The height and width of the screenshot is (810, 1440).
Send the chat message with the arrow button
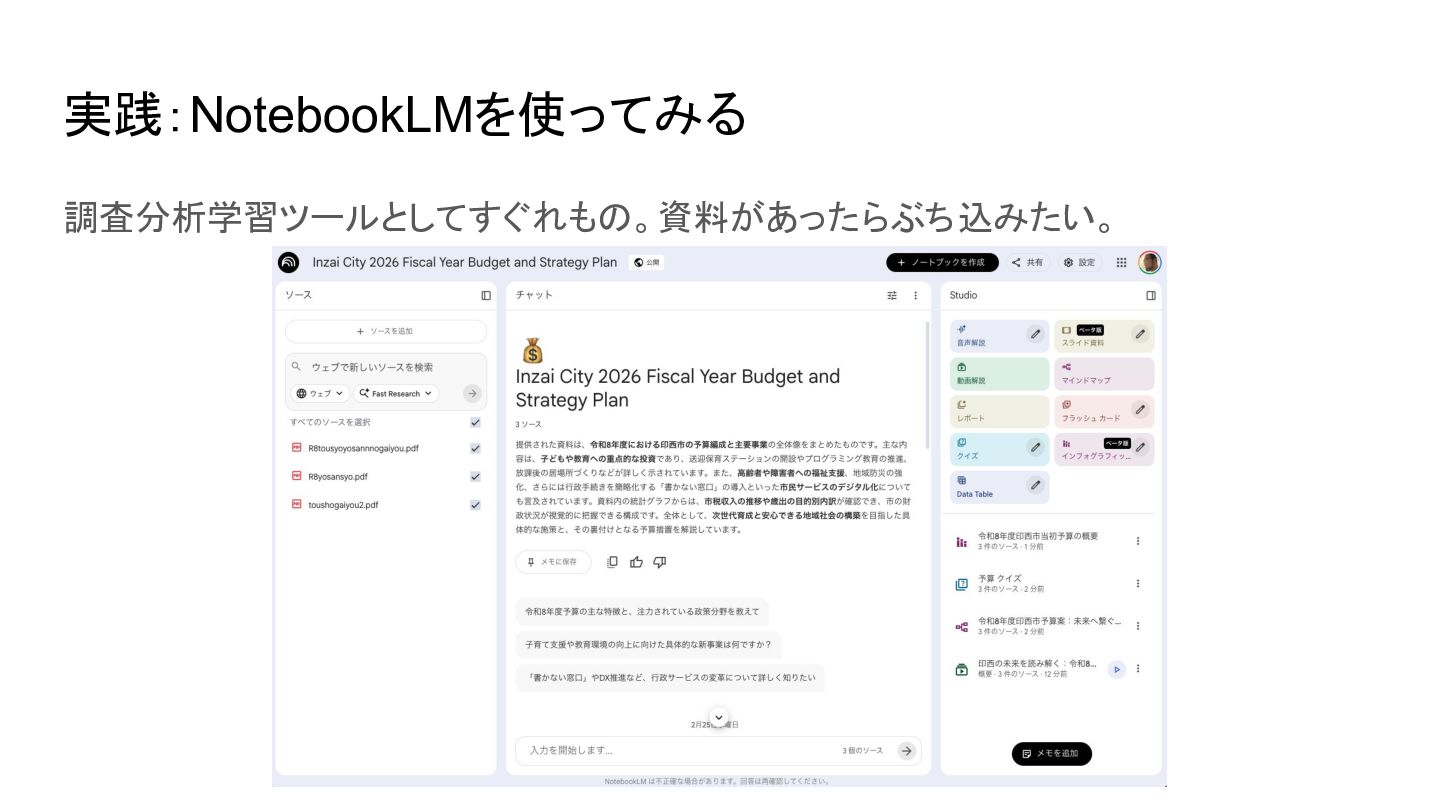click(x=906, y=751)
